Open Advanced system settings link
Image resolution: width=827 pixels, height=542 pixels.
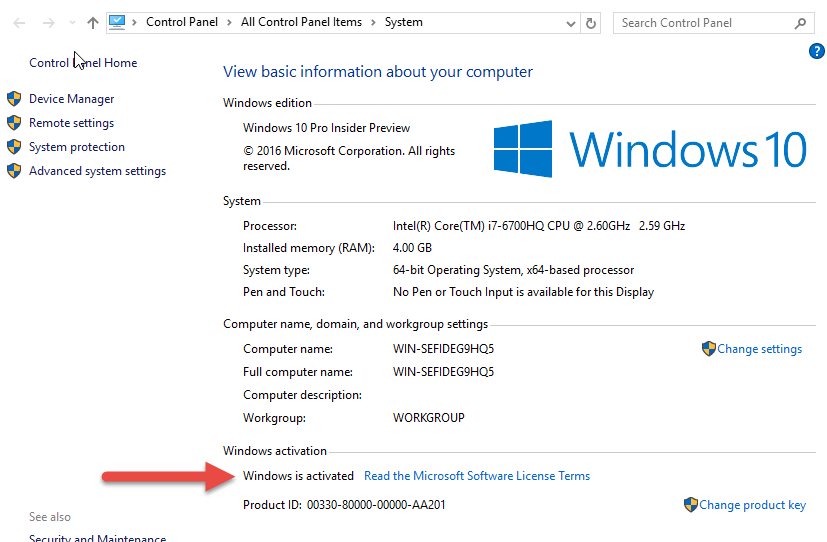97,171
